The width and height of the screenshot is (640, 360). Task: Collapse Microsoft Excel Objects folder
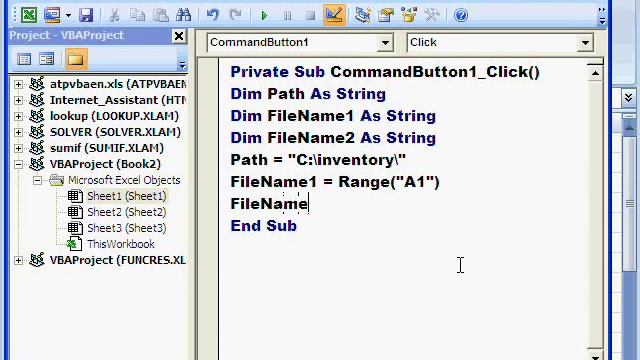point(37,180)
